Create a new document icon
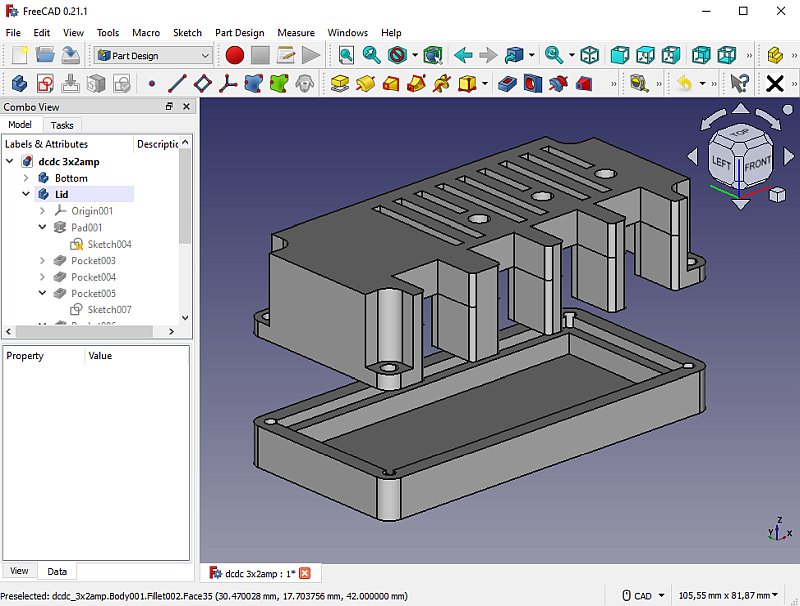This screenshot has width=800, height=606. (19, 55)
